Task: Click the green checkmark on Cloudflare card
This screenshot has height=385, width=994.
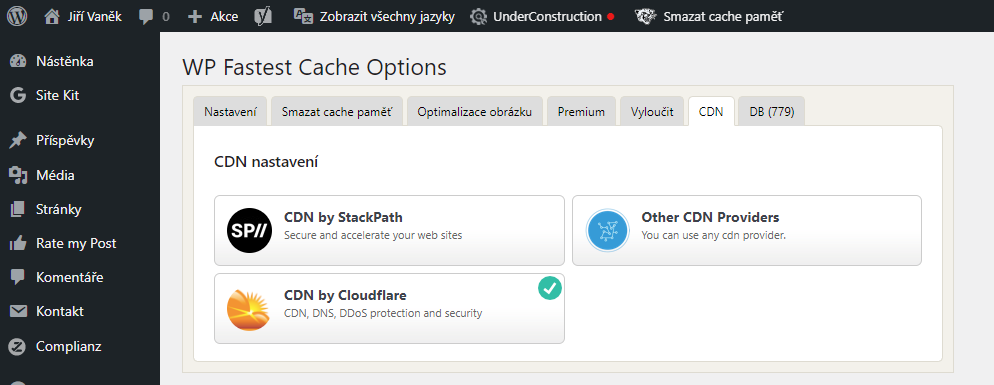Action: click(550, 288)
